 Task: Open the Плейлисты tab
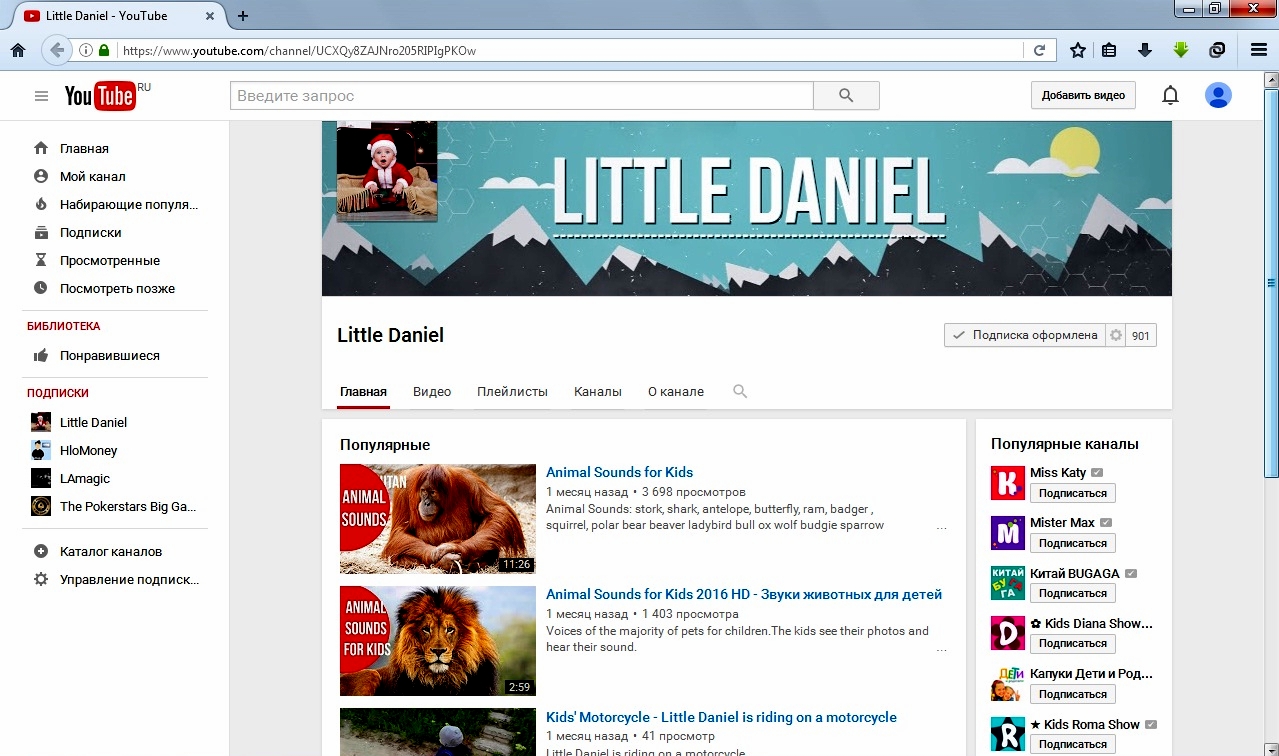pos(512,392)
